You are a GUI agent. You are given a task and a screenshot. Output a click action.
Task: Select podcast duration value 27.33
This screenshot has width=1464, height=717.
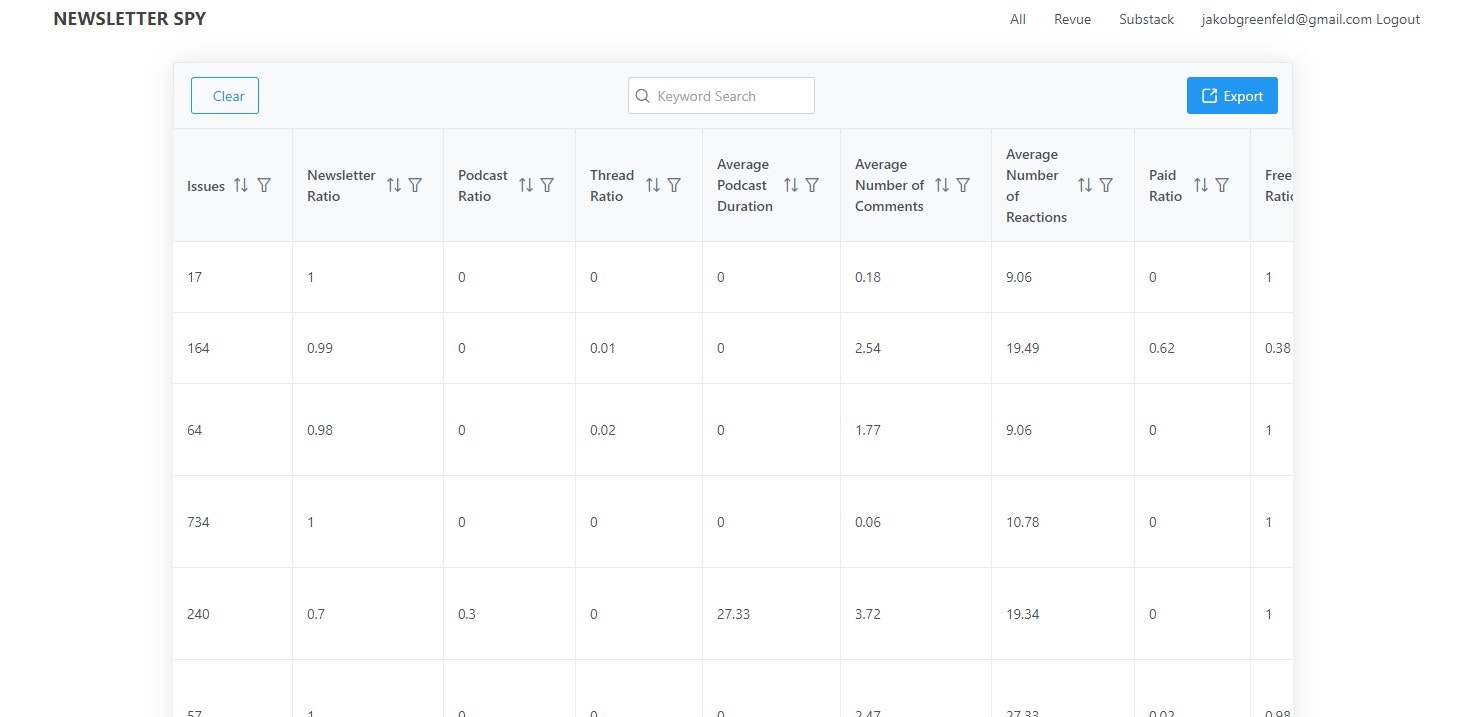click(734, 614)
